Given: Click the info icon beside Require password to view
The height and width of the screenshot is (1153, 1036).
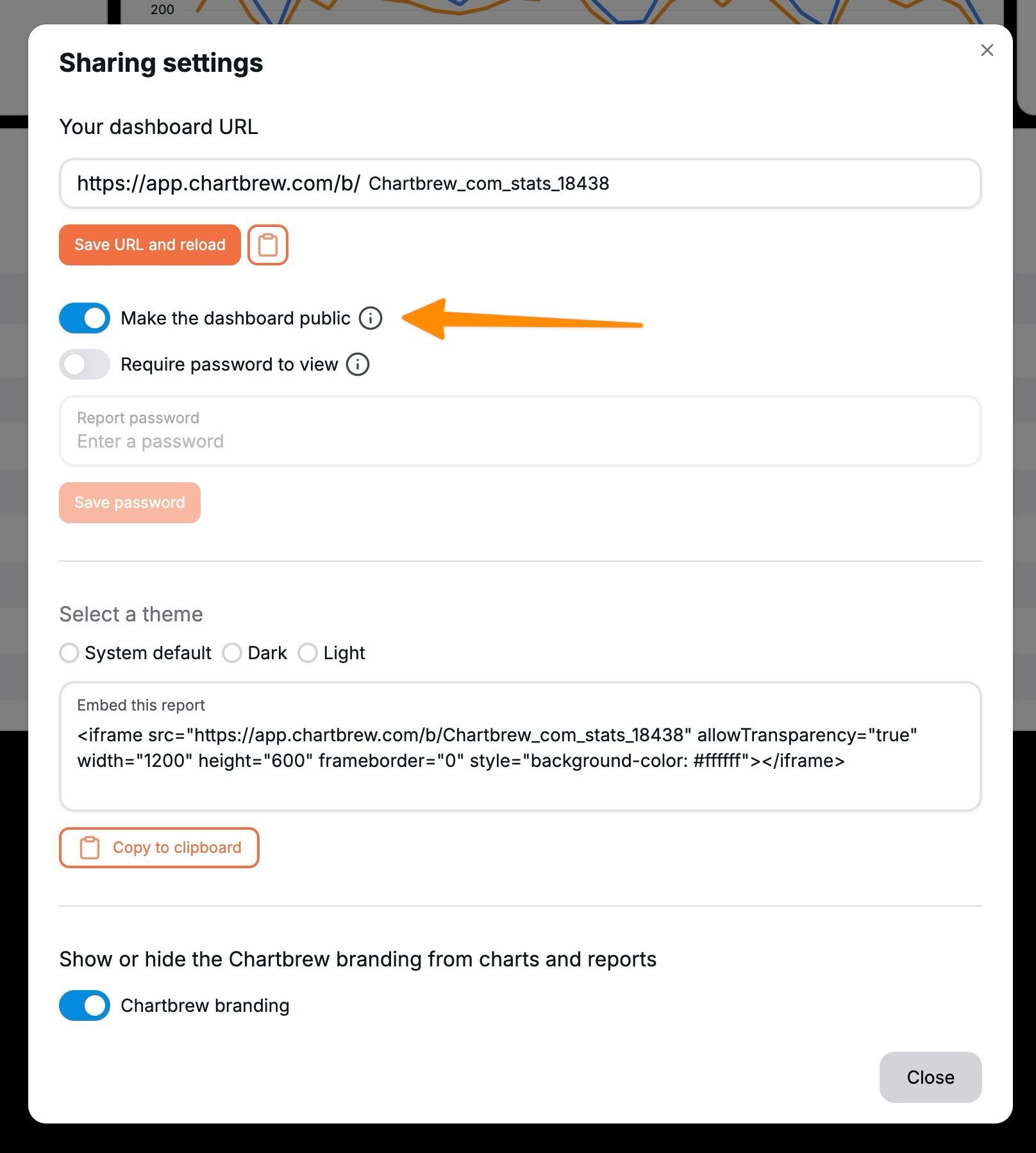Looking at the screenshot, I should click(358, 364).
